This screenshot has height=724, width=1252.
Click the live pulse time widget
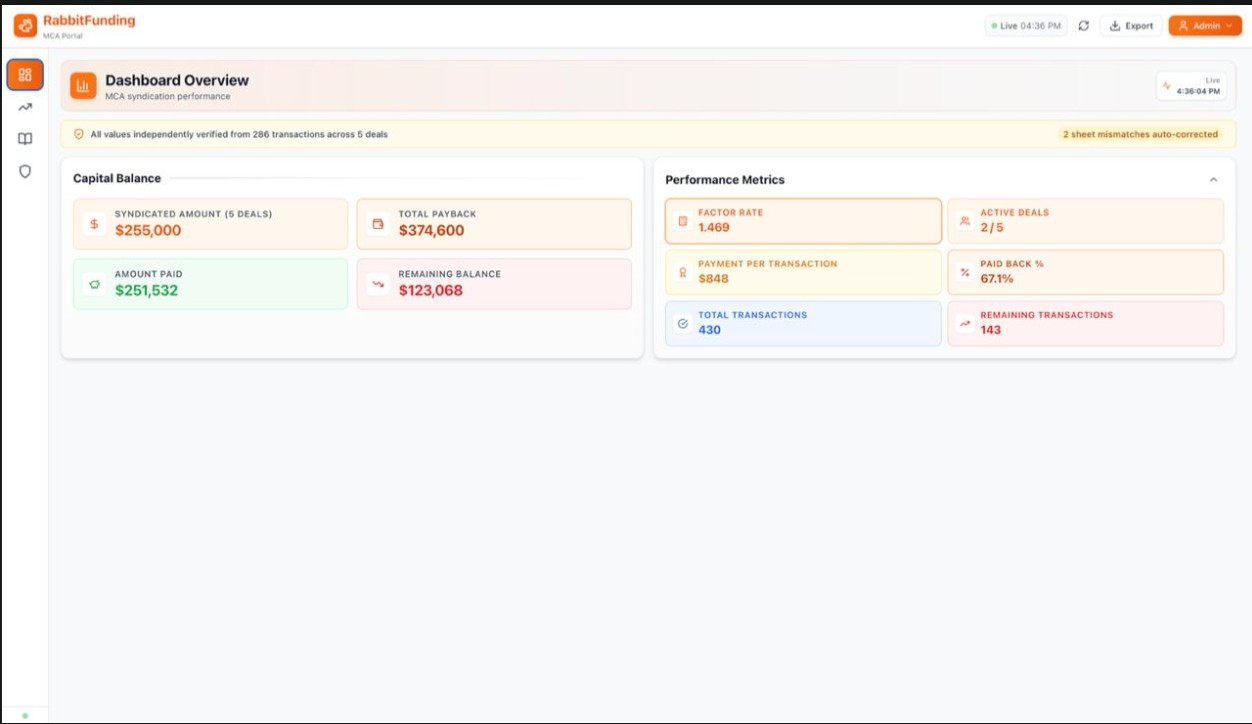(x=1192, y=86)
